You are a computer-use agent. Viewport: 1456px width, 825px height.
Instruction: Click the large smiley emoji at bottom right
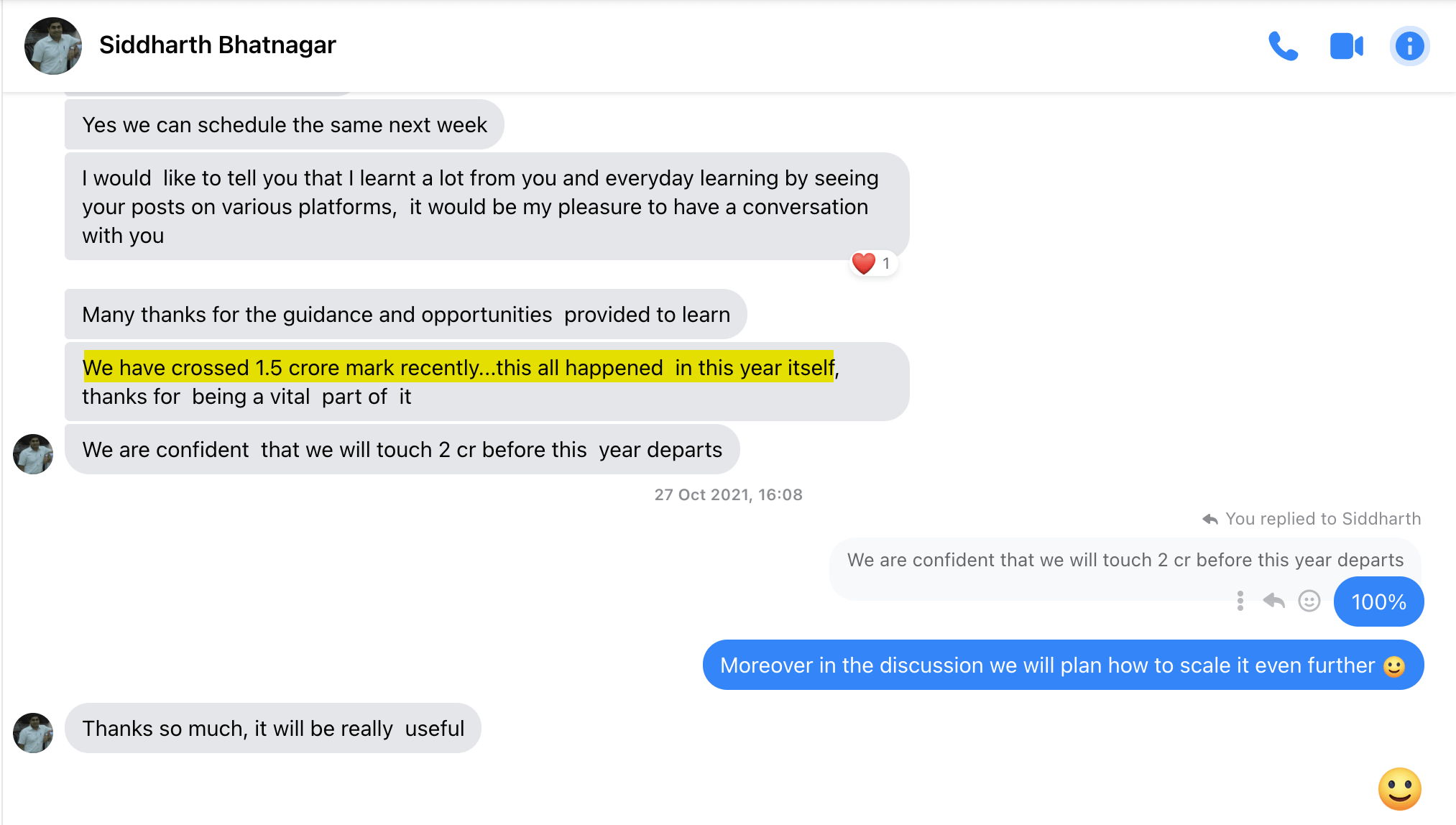[1399, 788]
